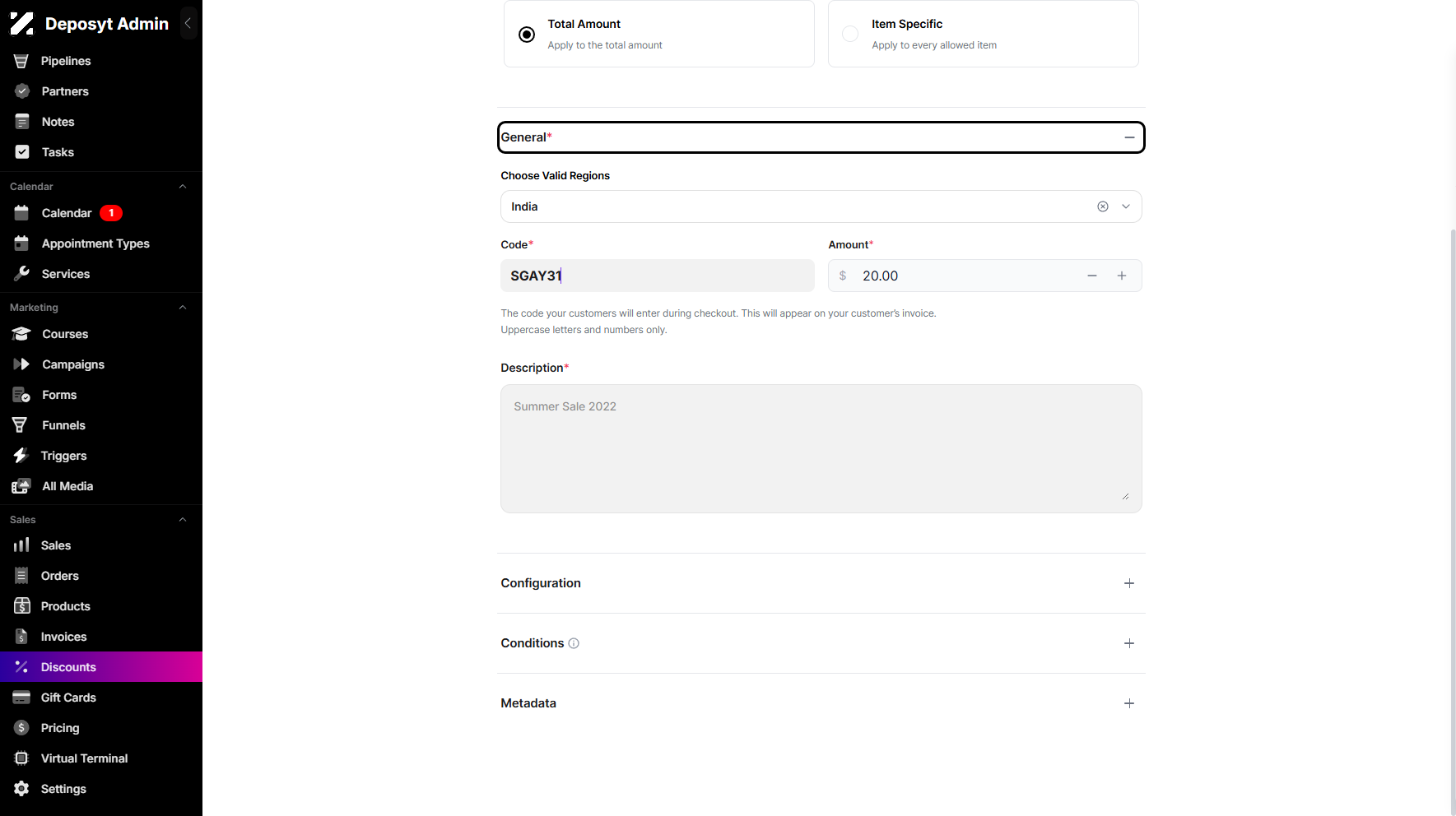Click the All Media icon
The image size is (1456, 816).
(21, 486)
